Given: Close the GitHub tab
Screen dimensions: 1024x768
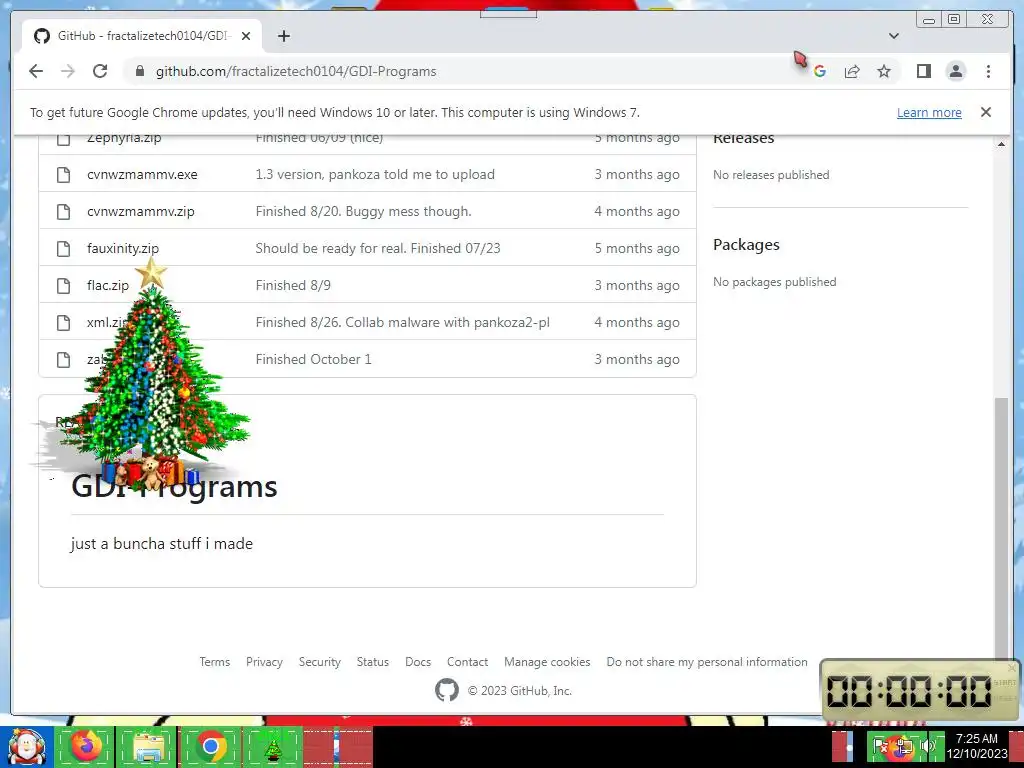Looking at the screenshot, I should (x=246, y=36).
